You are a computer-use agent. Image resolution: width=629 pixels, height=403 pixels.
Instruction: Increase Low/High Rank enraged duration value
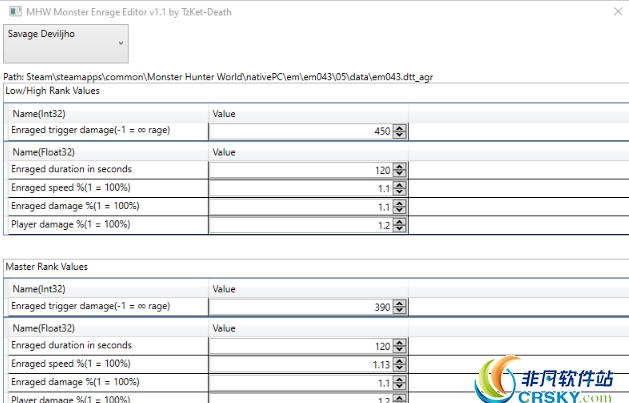[400, 166]
